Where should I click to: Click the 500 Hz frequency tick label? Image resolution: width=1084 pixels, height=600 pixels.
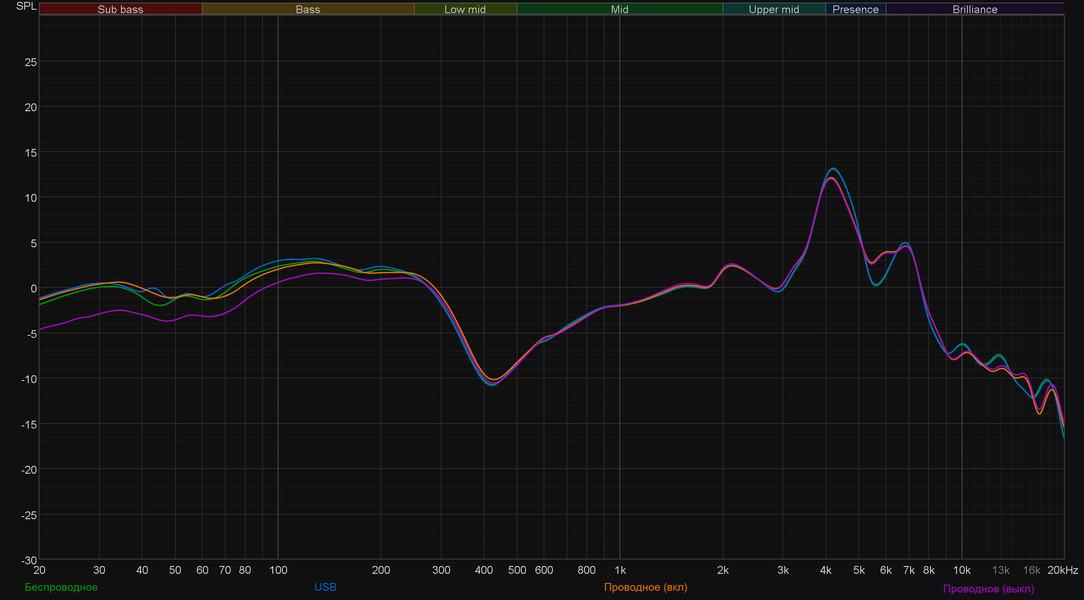tap(517, 570)
